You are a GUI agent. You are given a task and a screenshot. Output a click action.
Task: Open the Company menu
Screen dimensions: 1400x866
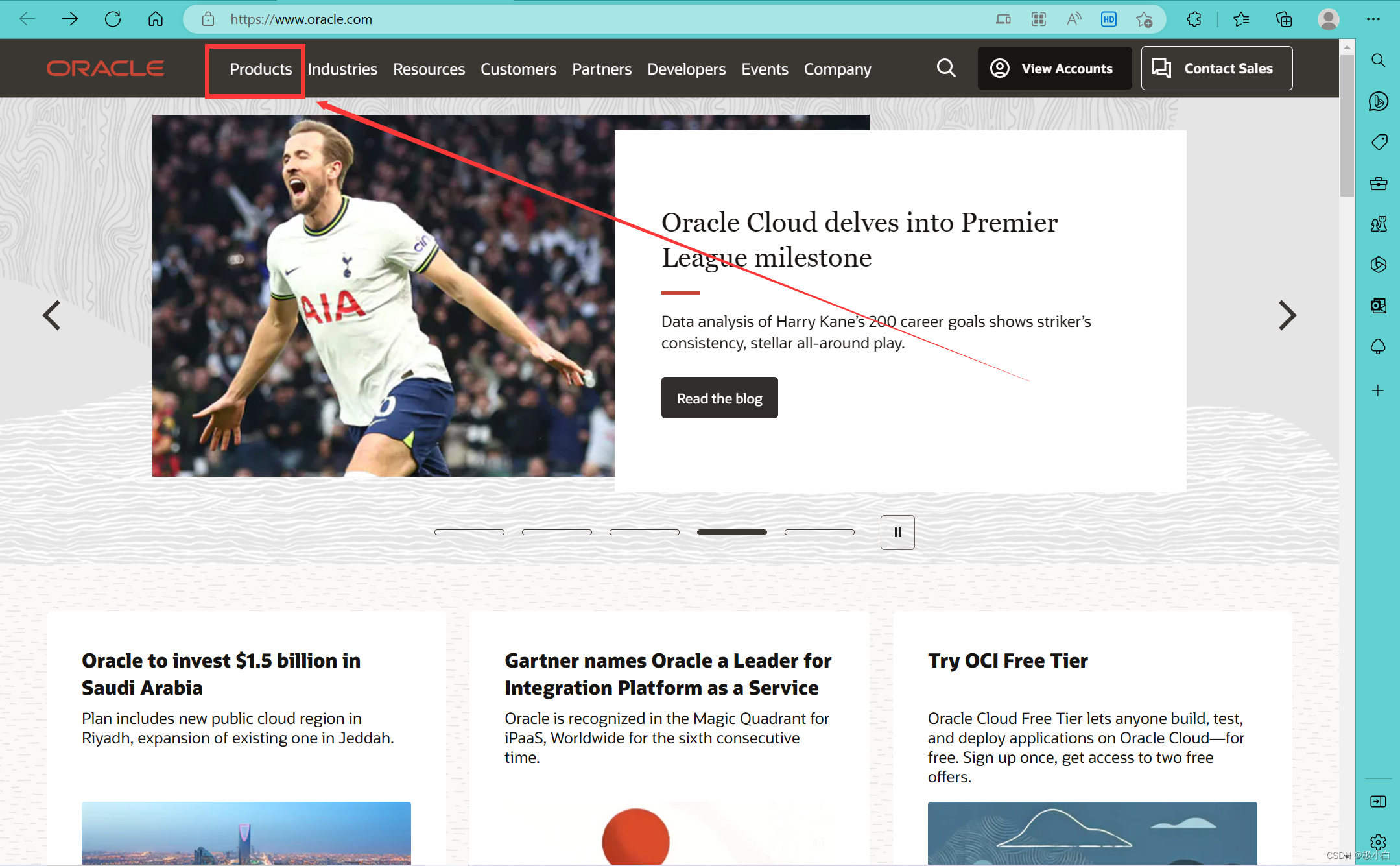[x=837, y=69]
